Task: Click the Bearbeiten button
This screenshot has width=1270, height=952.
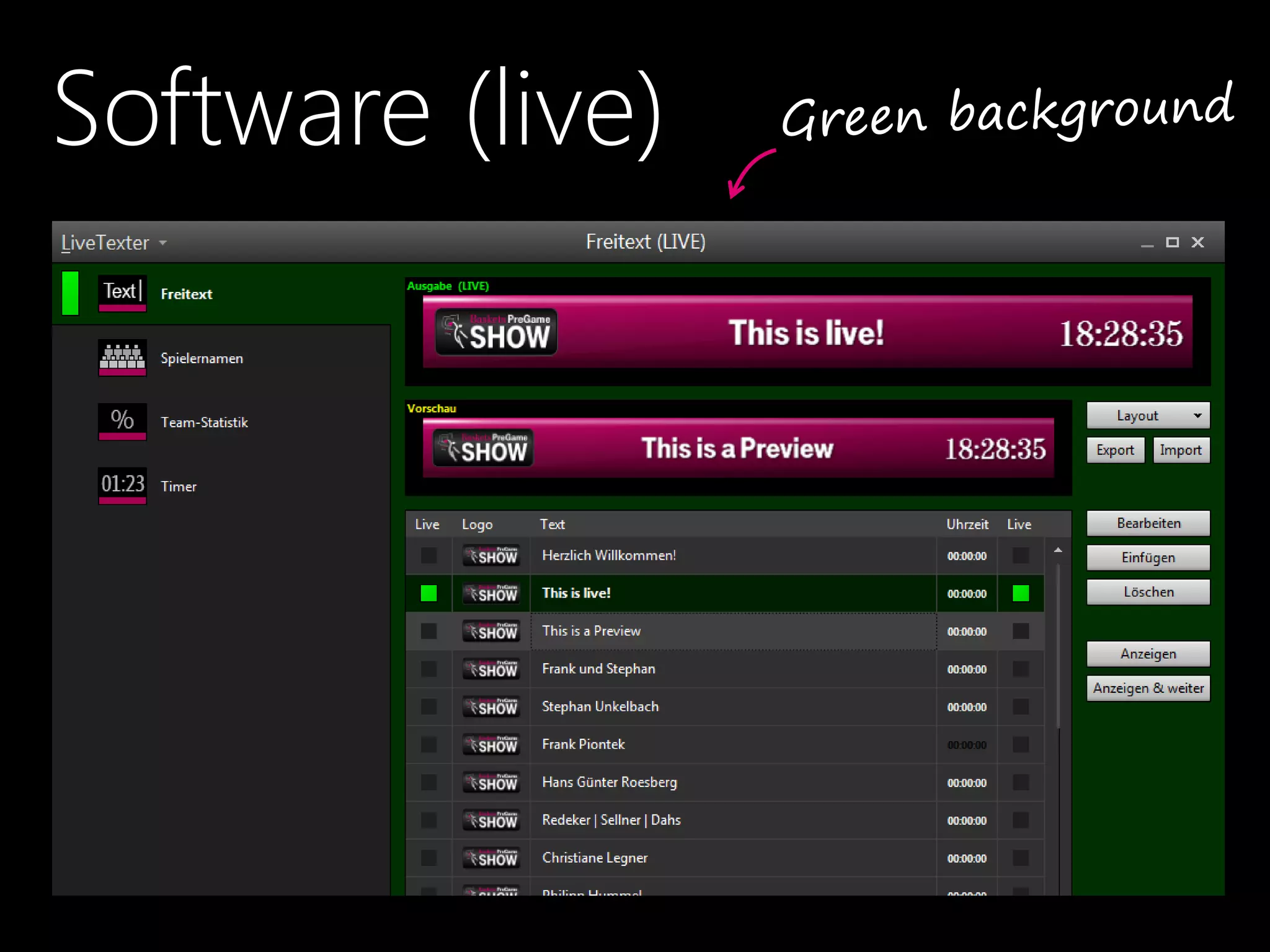Action: (x=1148, y=523)
